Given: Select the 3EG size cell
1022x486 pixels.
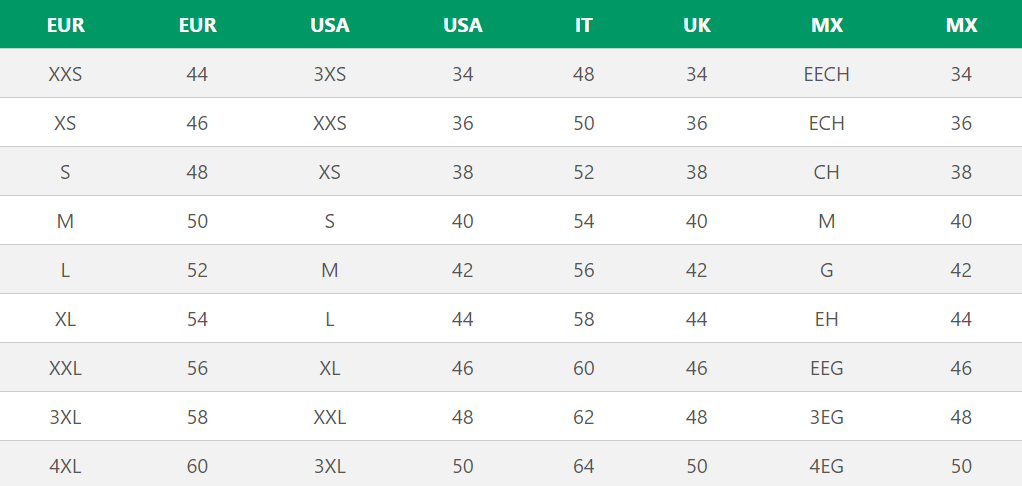Looking at the screenshot, I should [826, 417].
